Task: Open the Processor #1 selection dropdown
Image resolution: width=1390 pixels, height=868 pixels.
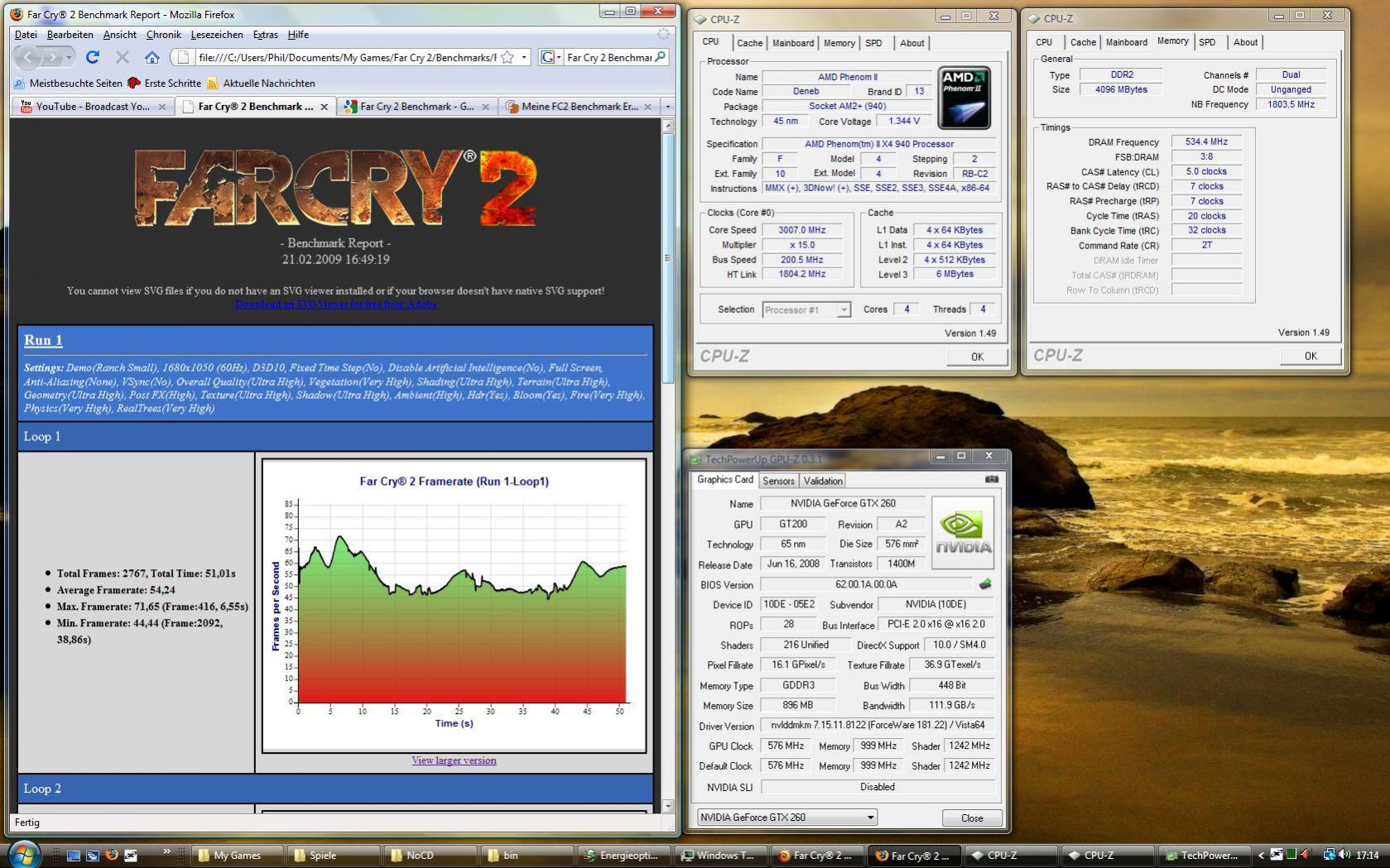Action: point(806,310)
